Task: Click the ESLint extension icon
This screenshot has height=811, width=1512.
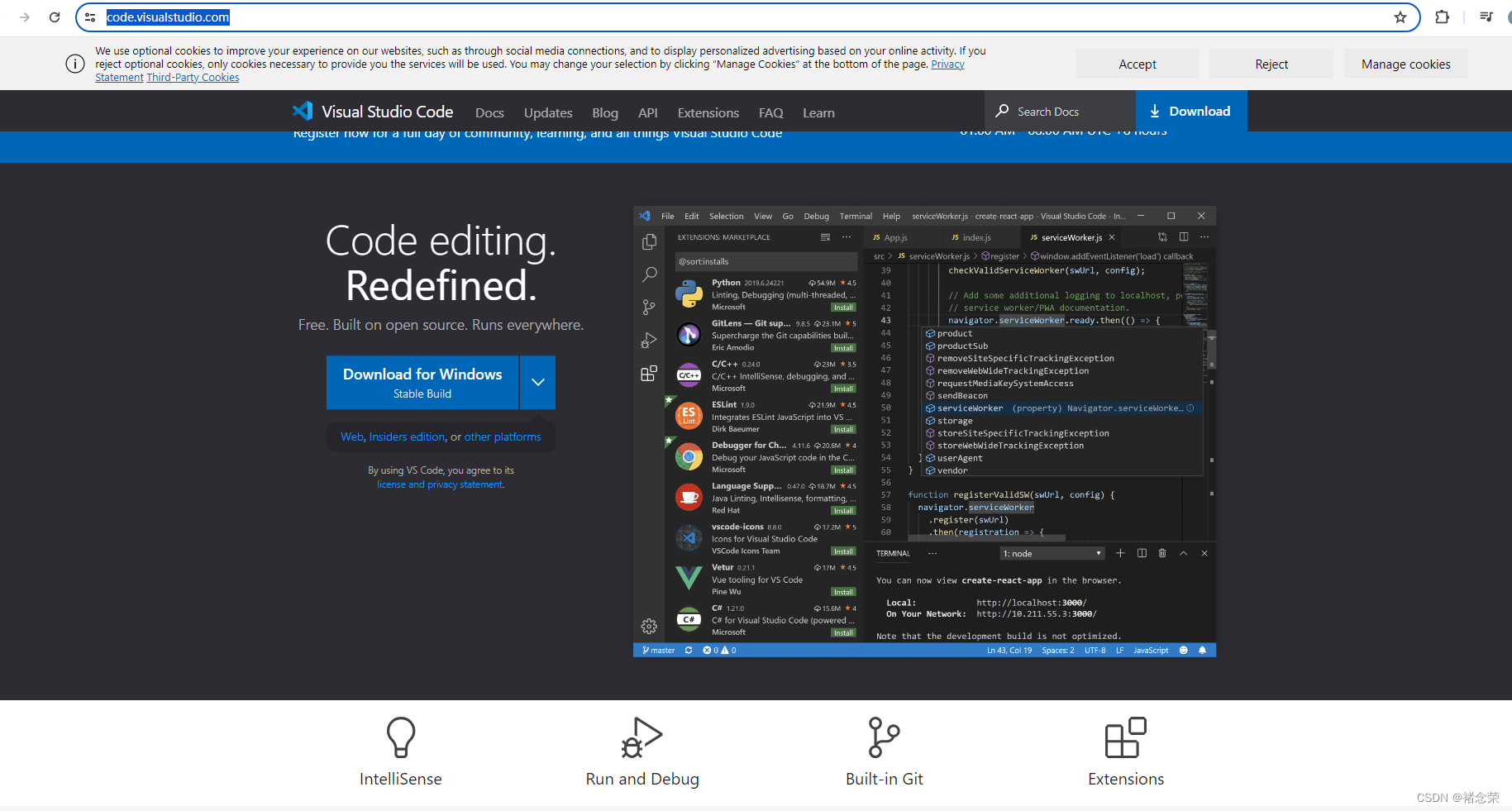Action: [x=689, y=415]
